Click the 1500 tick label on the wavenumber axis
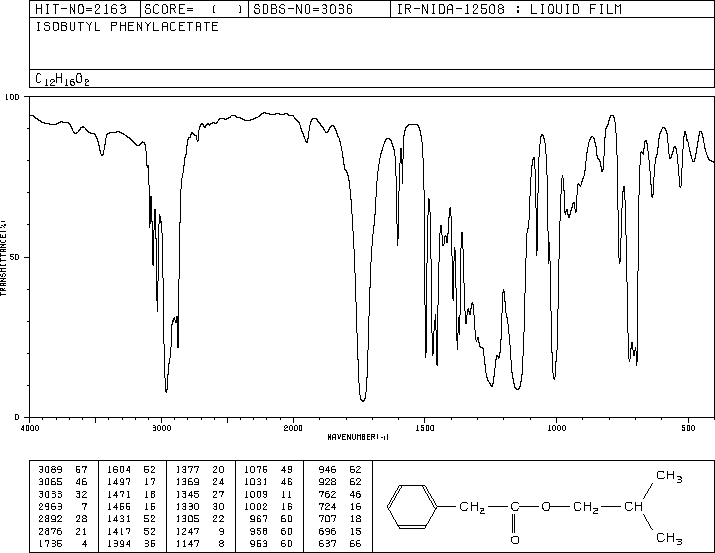 point(425,428)
